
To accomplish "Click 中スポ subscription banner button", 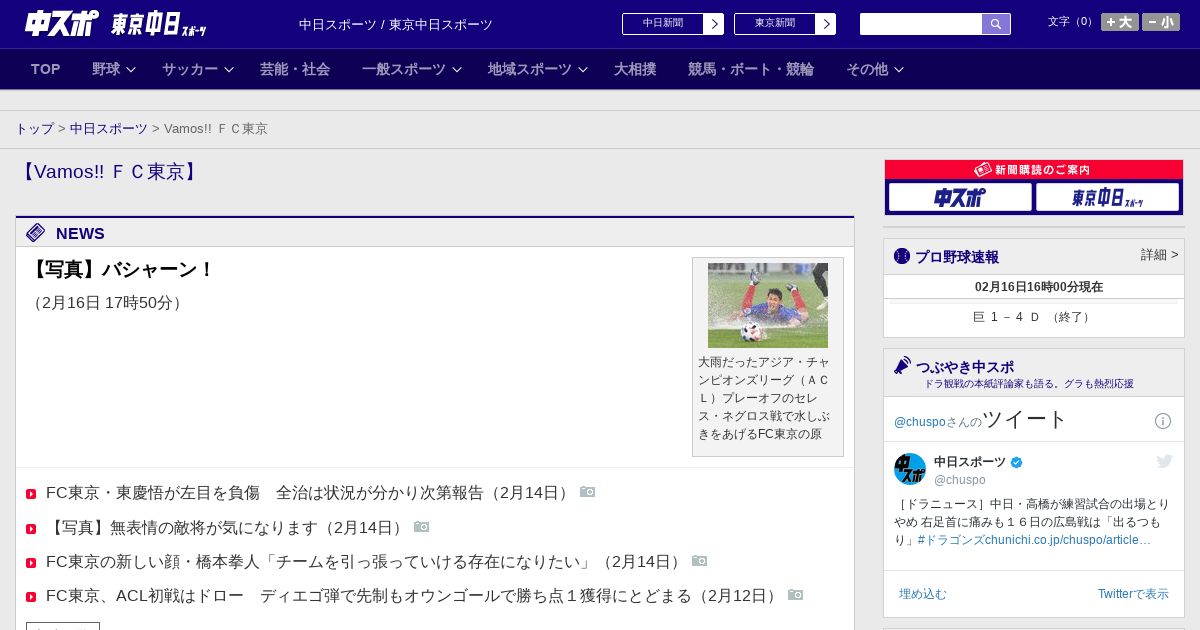I will 960,197.
